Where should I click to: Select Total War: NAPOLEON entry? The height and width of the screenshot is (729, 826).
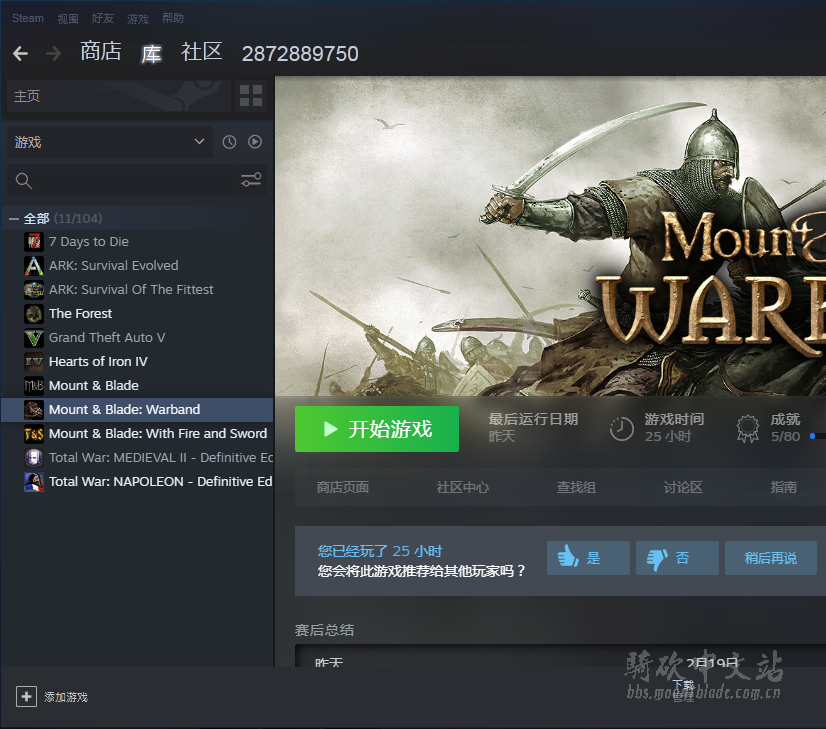click(x=137, y=482)
